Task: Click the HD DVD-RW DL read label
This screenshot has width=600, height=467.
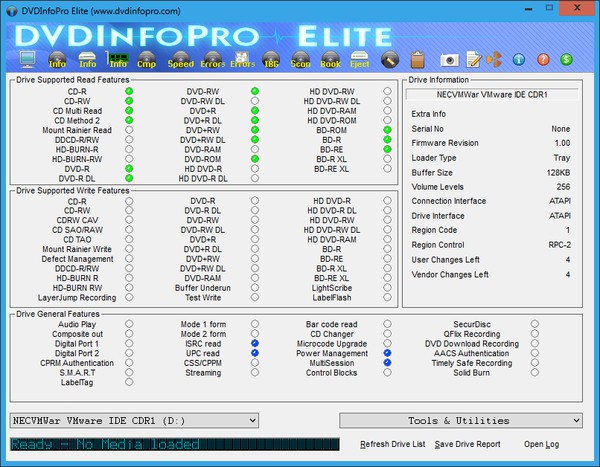Action: (x=332, y=101)
